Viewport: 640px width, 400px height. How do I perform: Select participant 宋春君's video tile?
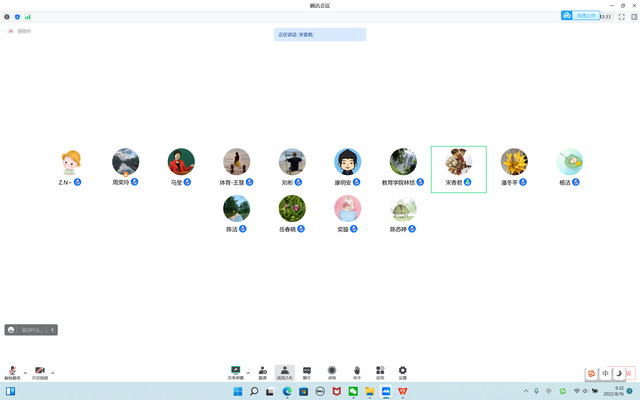coord(458,168)
